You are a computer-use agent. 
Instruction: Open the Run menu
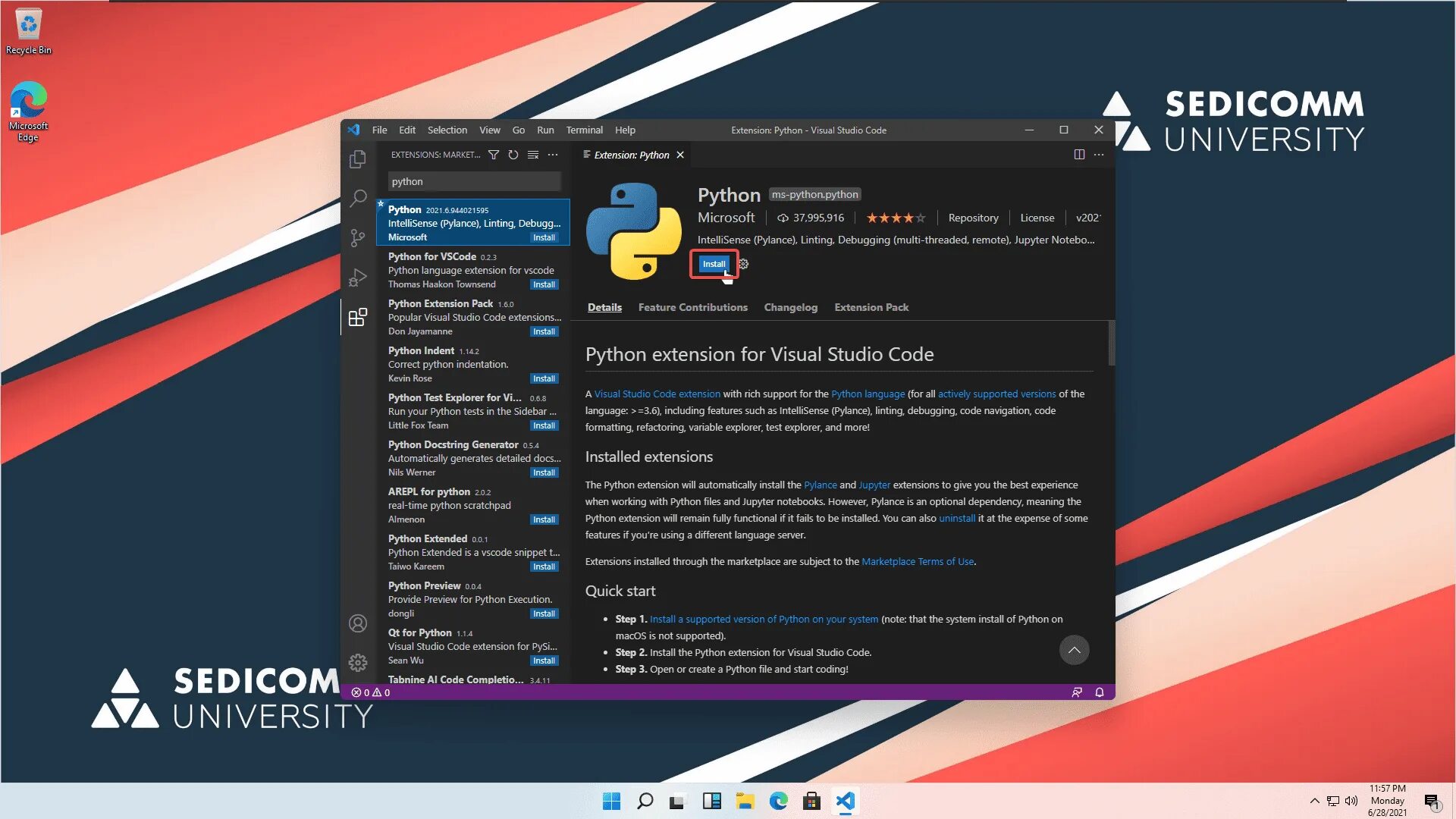click(x=545, y=130)
